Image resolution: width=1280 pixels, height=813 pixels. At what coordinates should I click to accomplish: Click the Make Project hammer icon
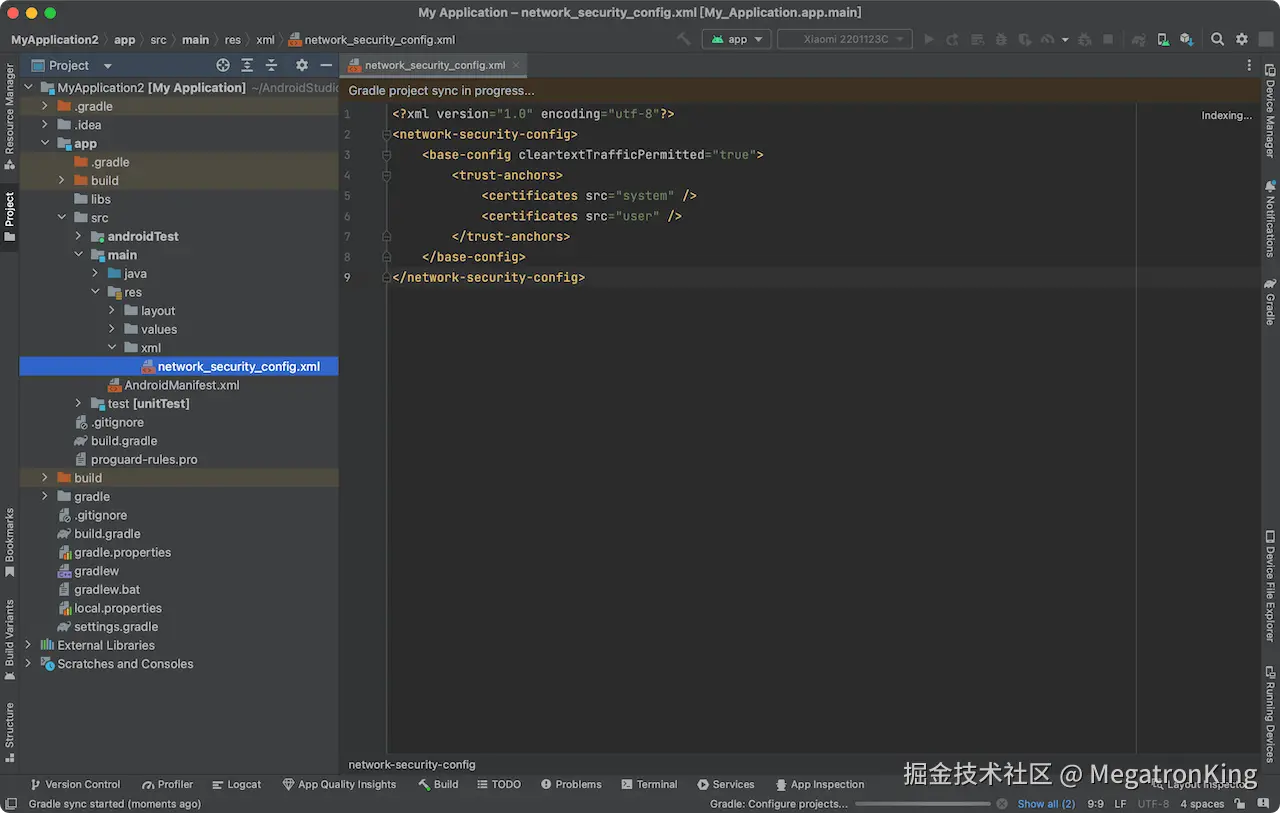click(x=684, y=40)
